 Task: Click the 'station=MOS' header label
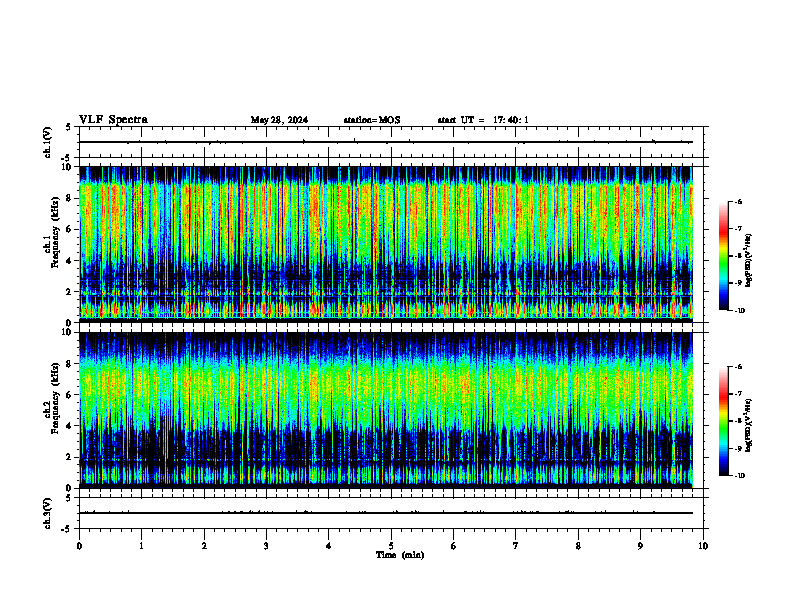coord(372,120)
